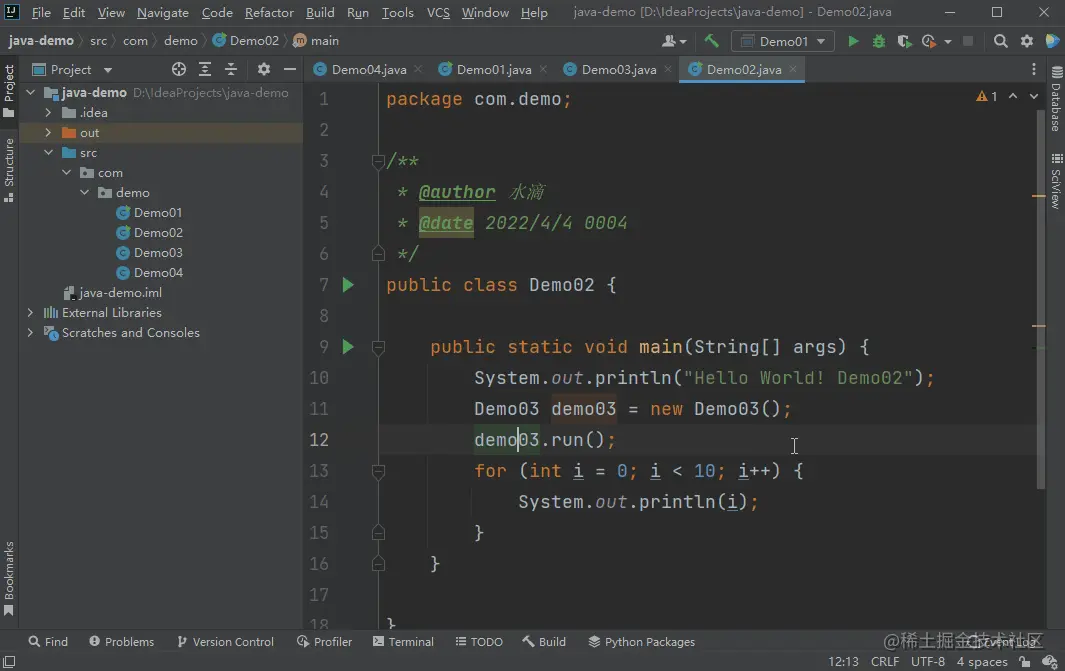
Task: Run Demo02 class gutter arrow
Action: tap(348, 285)
